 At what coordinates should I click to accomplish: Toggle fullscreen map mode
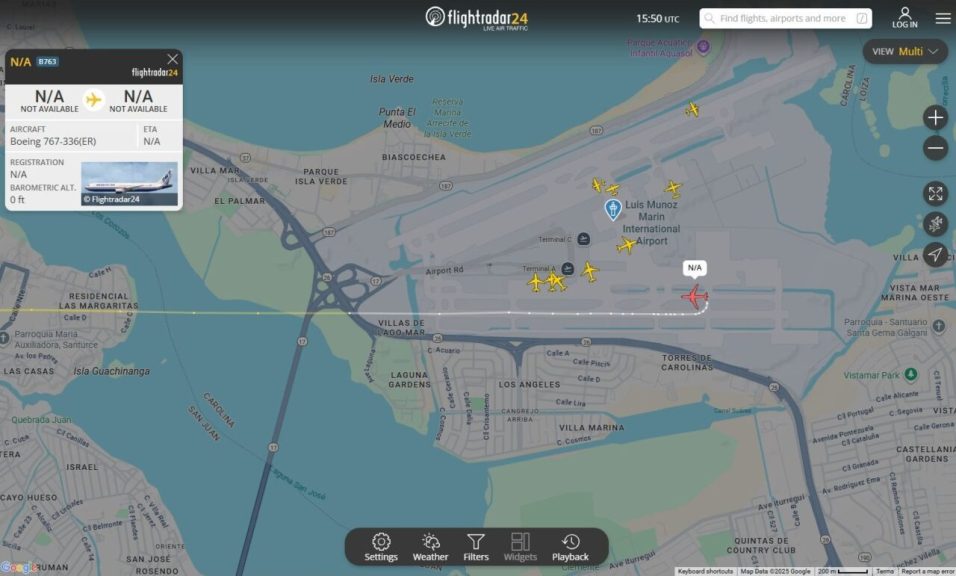(935, 194)
